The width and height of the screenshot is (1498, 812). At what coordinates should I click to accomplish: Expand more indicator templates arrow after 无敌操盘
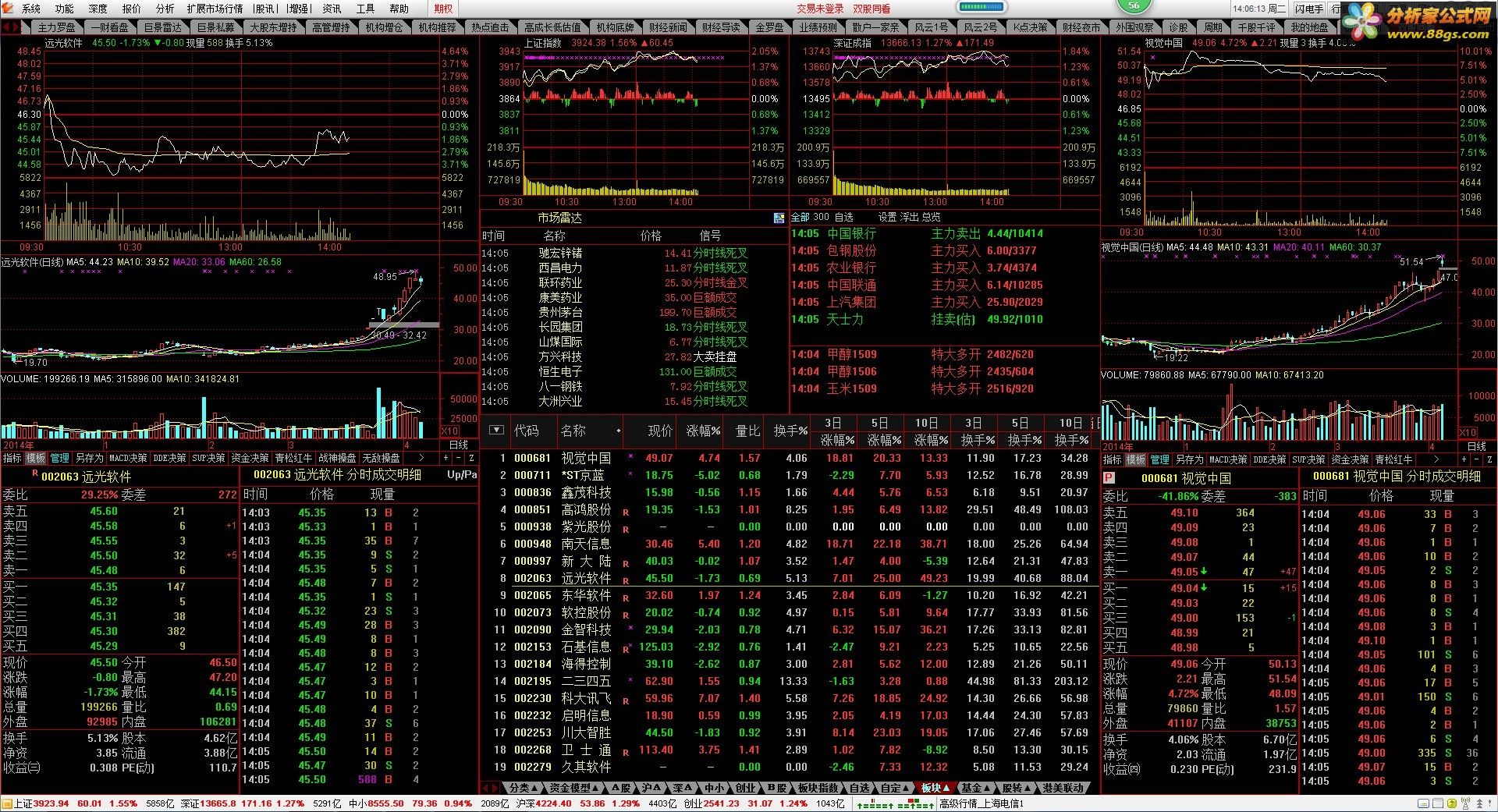pyautogui.click(x=421, y=458)
